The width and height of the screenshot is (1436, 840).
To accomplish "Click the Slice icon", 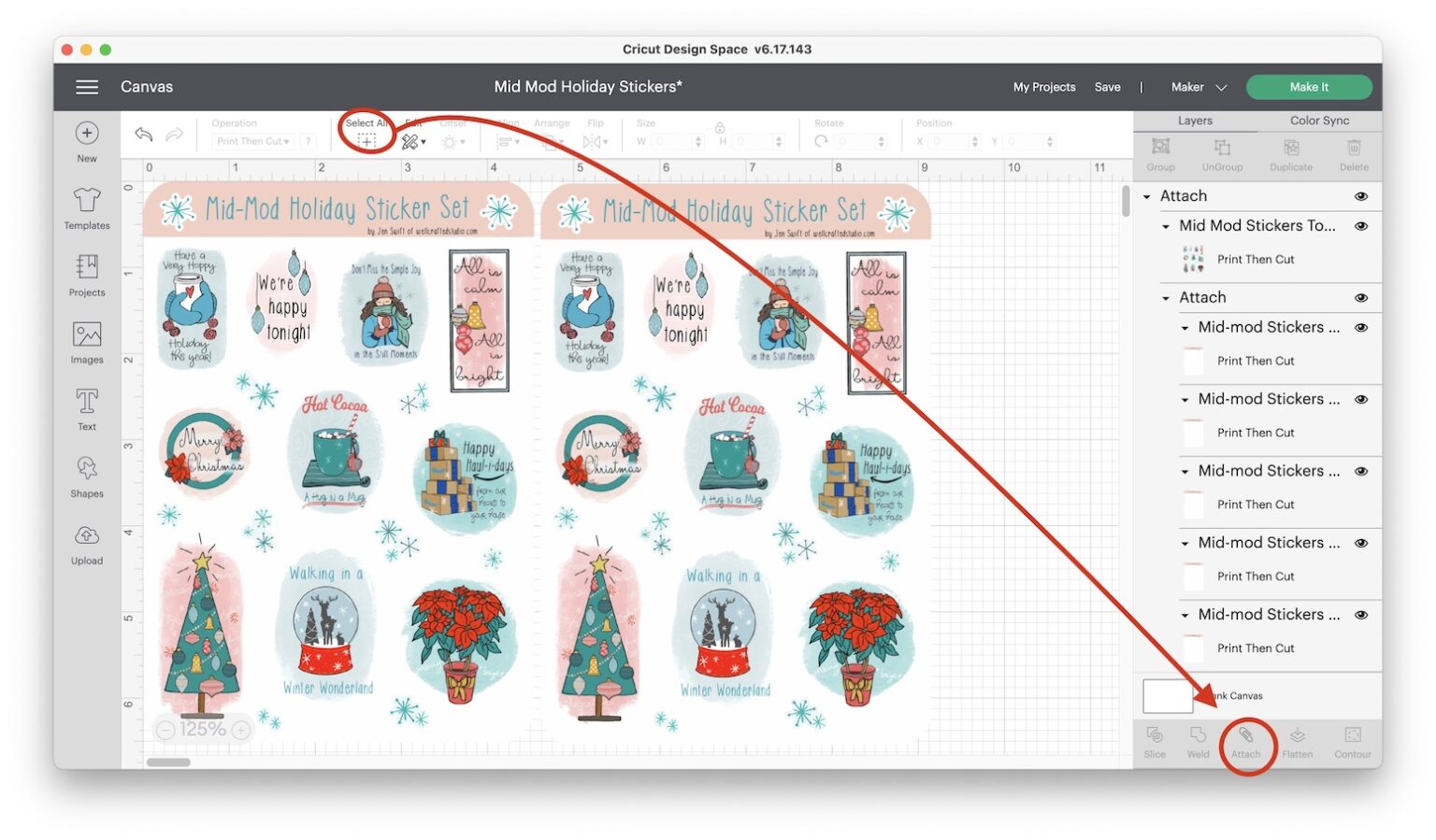I will coord(1156,741).
